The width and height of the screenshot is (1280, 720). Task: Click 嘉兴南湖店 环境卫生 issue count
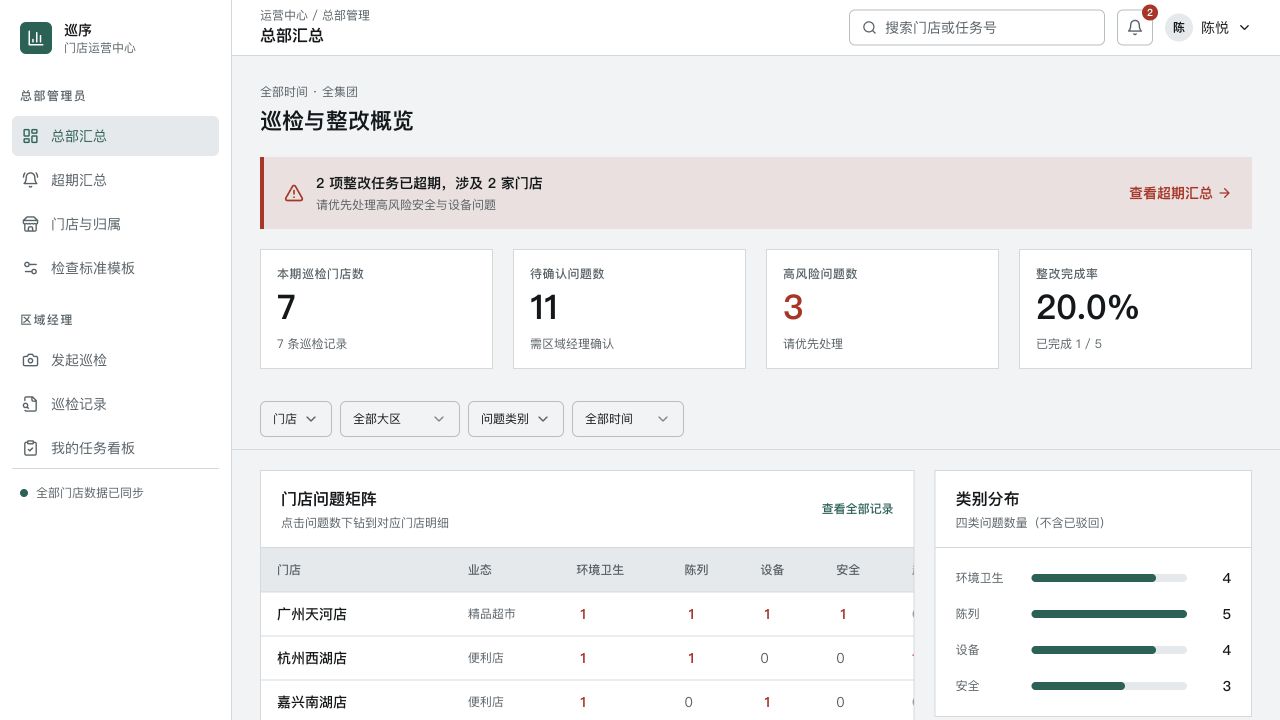tap(583, 702)
